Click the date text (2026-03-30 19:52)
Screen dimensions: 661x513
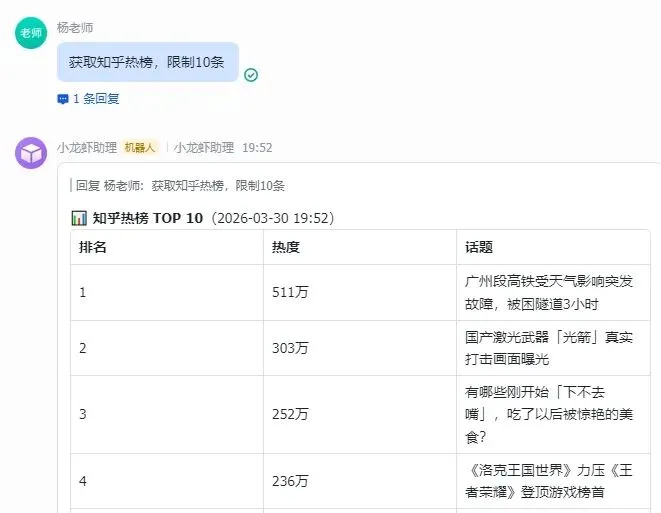[273, 218]
